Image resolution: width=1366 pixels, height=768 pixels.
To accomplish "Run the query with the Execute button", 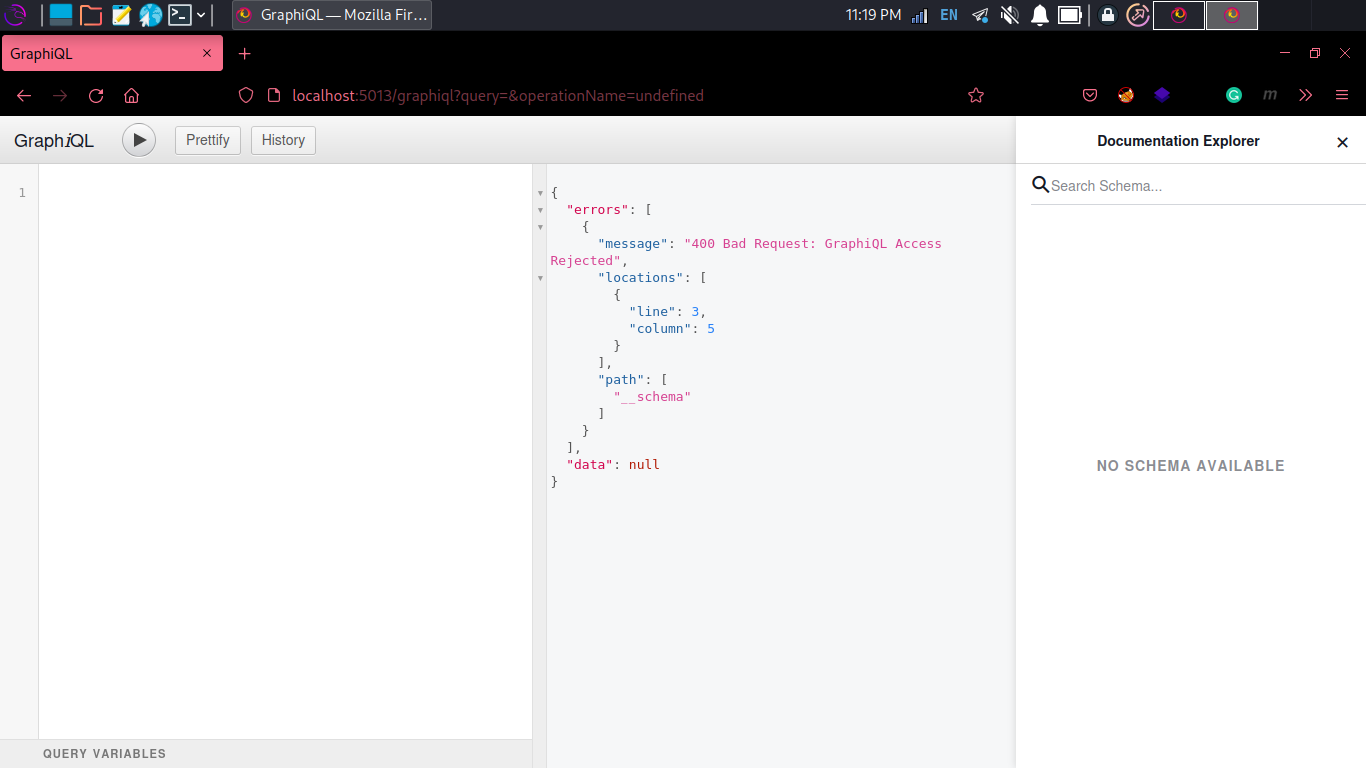I will click(139, 140).
